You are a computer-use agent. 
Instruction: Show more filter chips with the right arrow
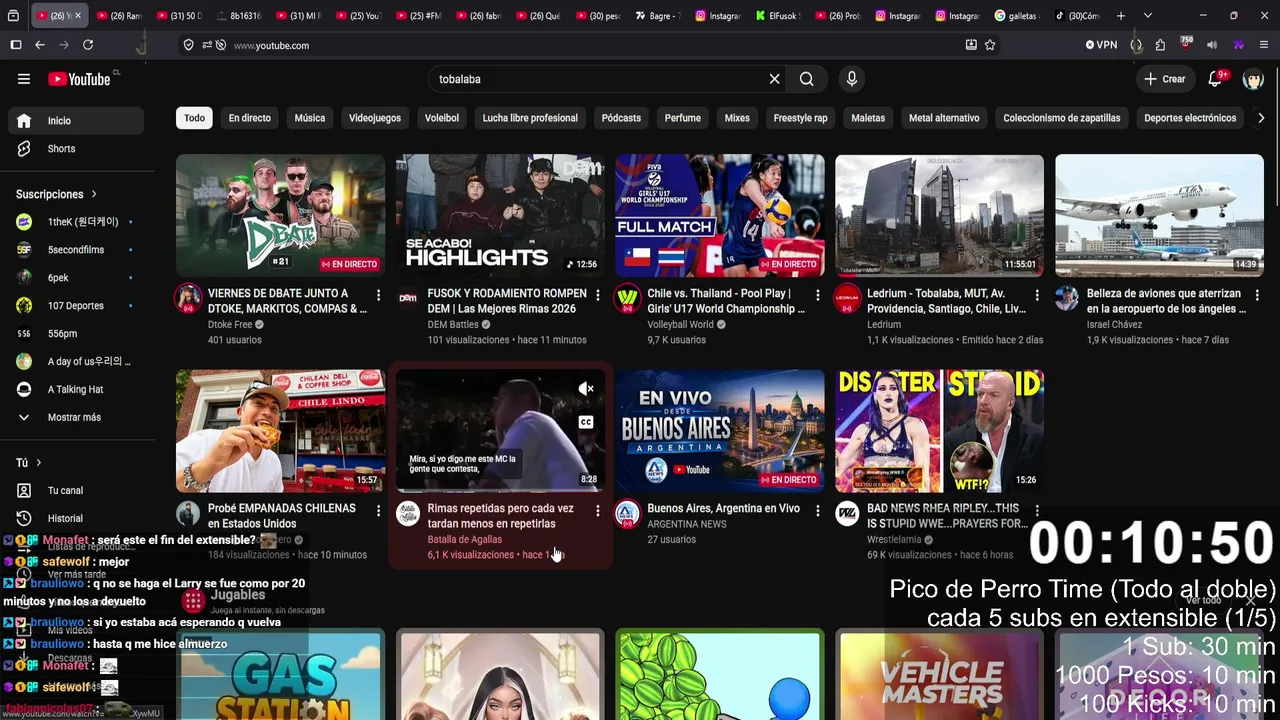pyautogui.click(x=1261, y=118)
